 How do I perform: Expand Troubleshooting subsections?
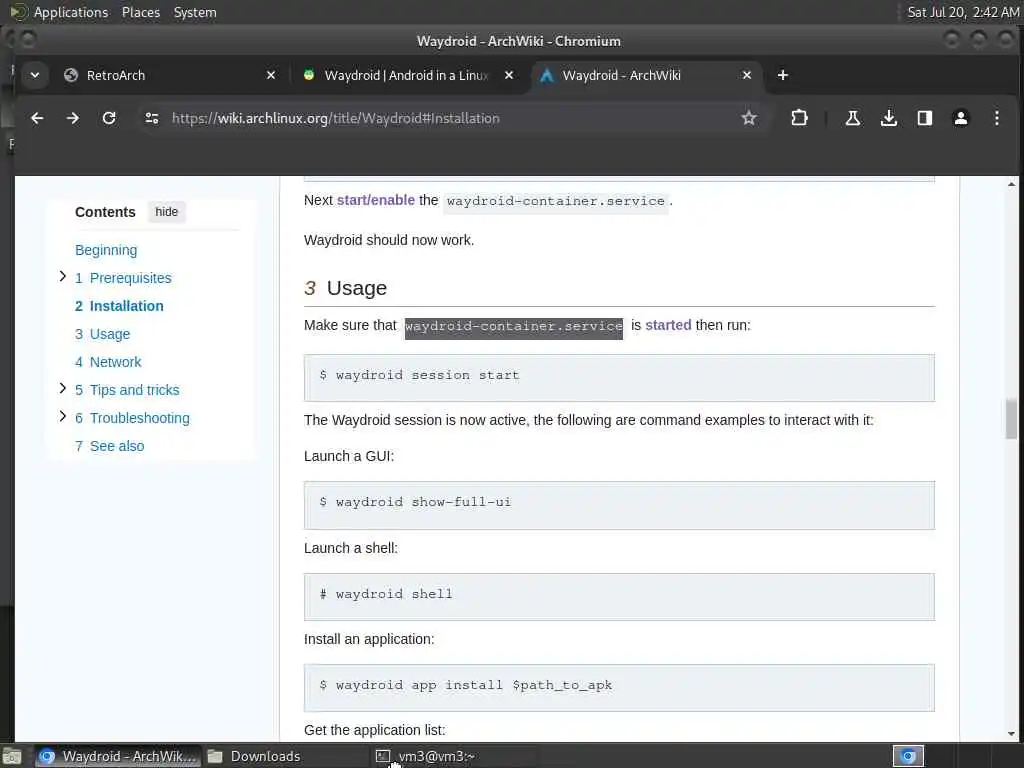63,416
